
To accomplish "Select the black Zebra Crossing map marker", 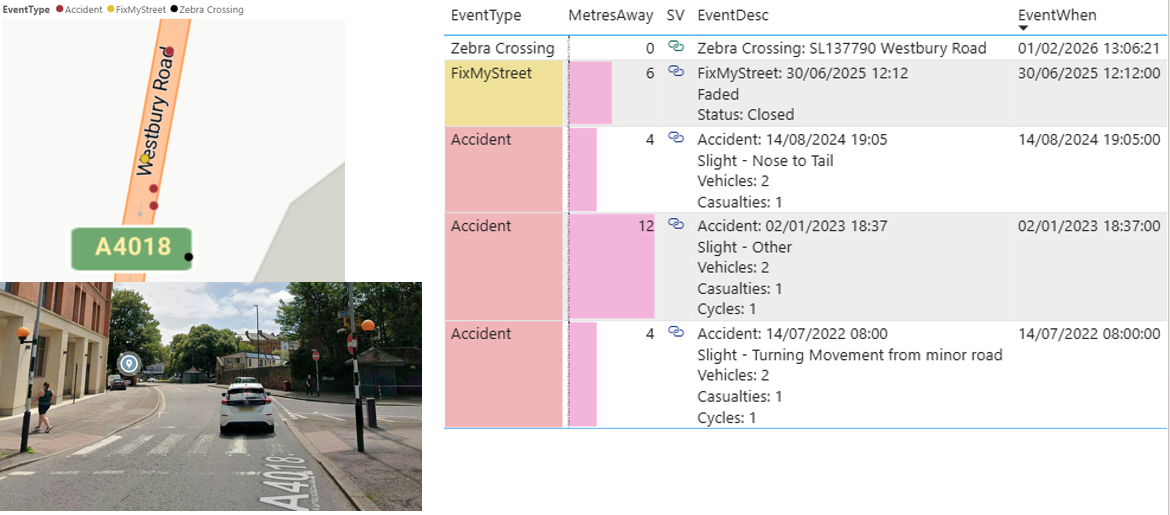I will [x=189, y=257].
